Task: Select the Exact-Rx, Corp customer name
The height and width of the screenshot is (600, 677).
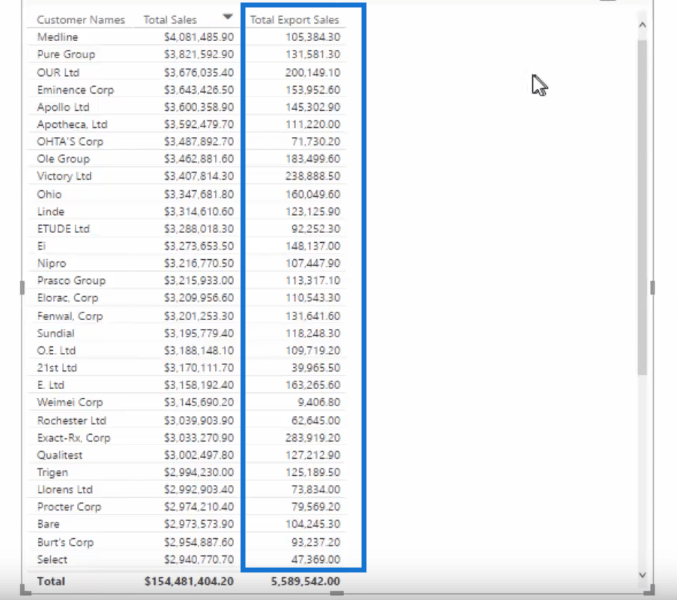Action: coord(74,438)
